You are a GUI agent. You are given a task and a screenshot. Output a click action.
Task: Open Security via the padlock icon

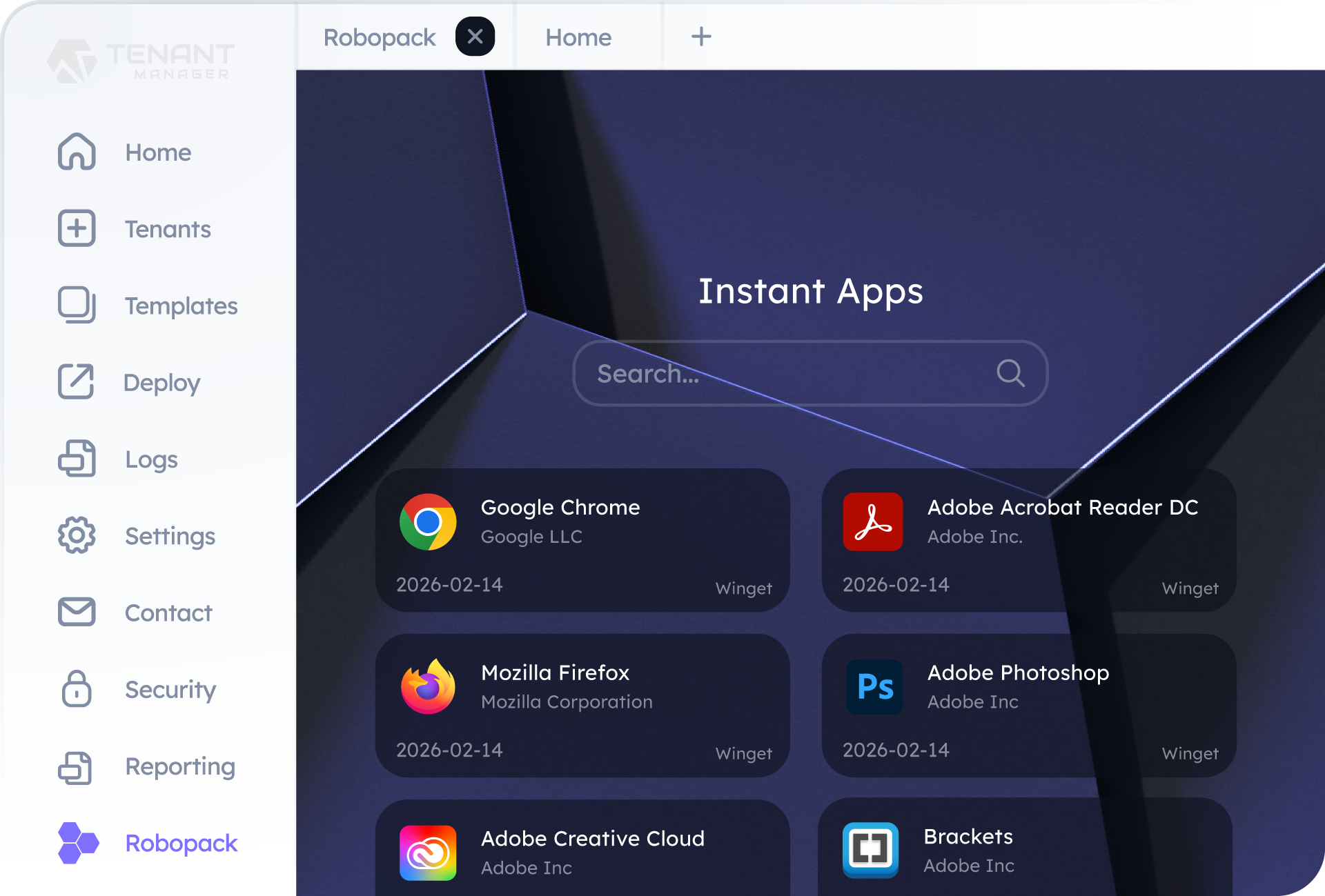77,688
